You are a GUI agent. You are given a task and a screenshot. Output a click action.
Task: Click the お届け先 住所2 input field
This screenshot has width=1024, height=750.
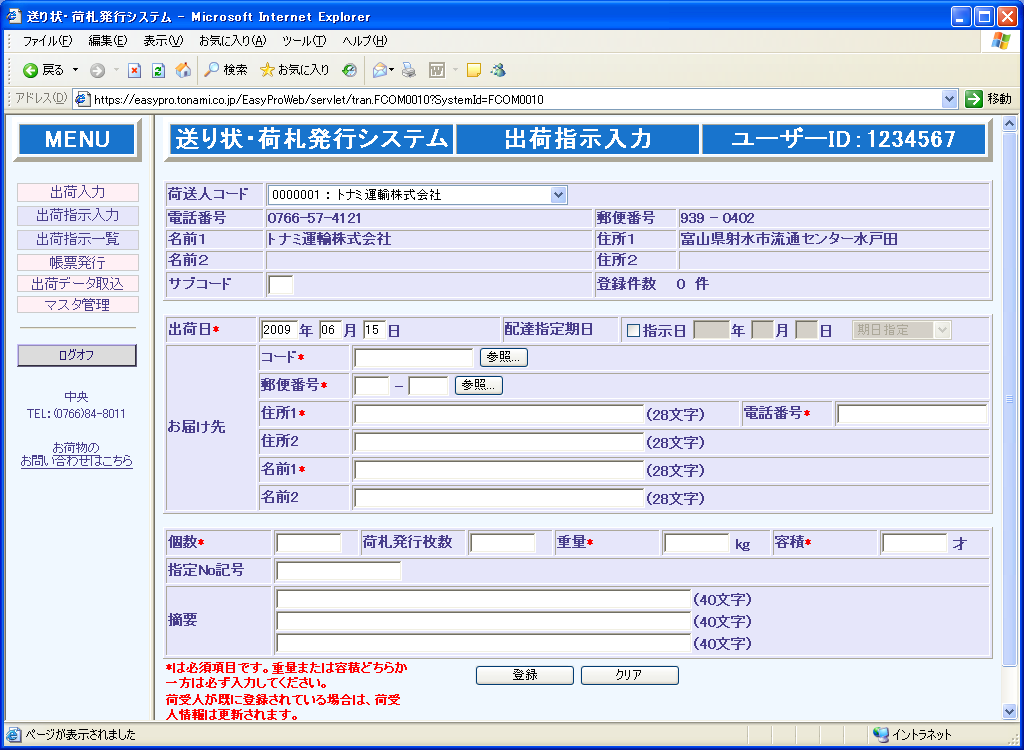499,442
